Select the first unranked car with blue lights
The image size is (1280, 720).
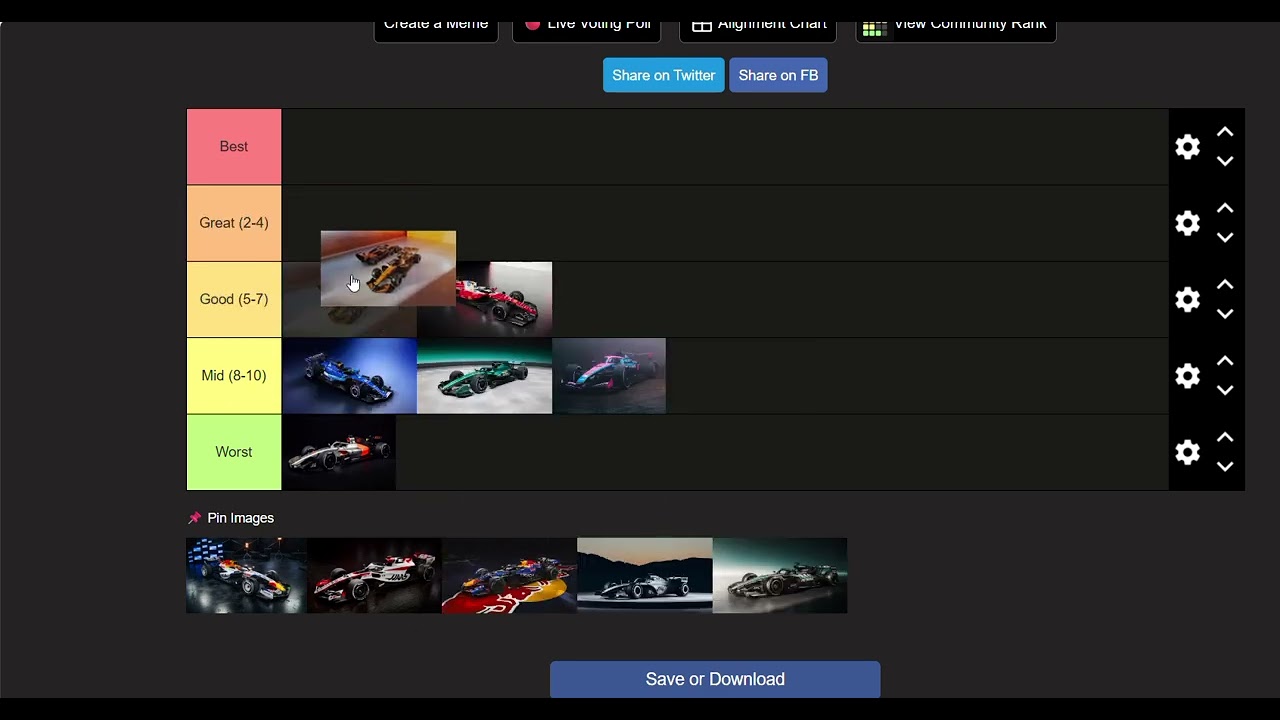(246, 575)
